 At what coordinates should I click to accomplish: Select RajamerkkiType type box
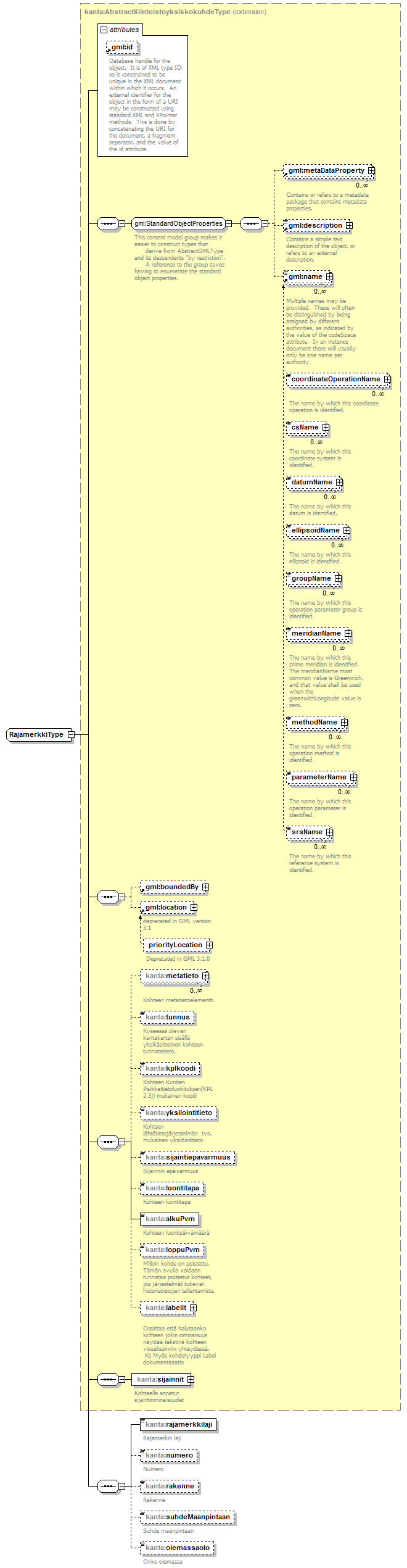click(x=38, y=734)
